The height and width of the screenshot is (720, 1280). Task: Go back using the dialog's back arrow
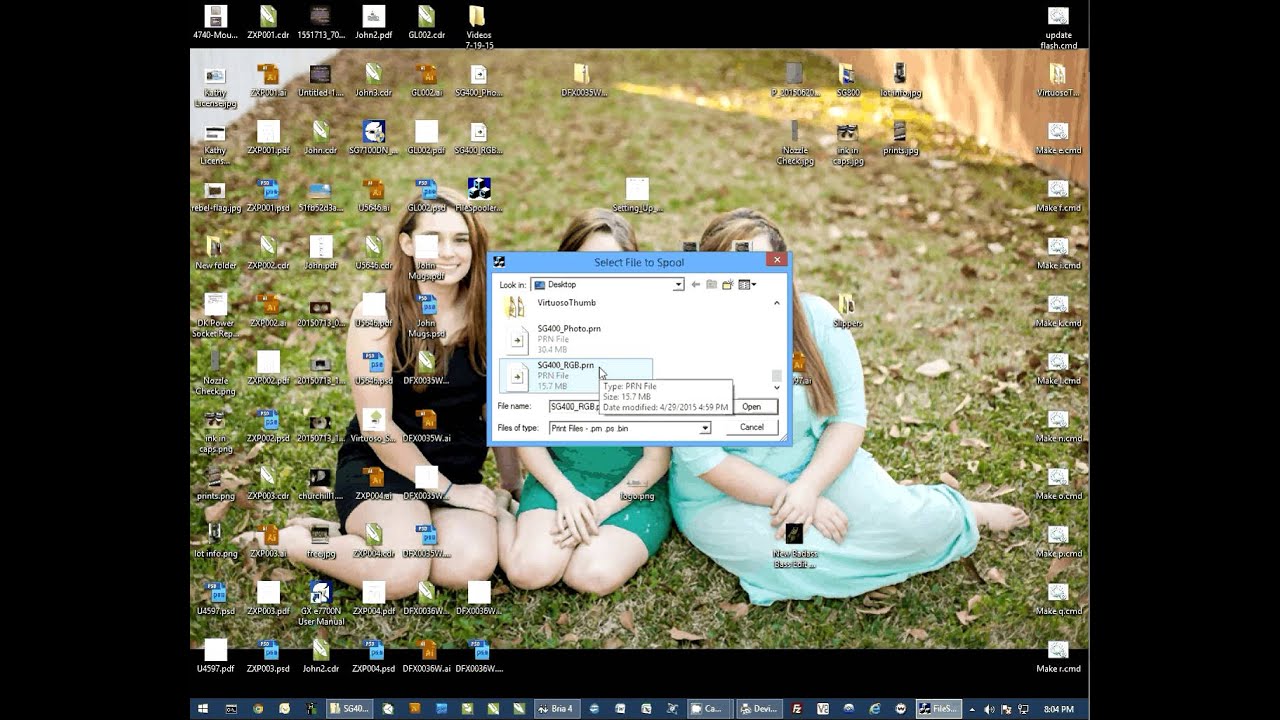(696, 285)
